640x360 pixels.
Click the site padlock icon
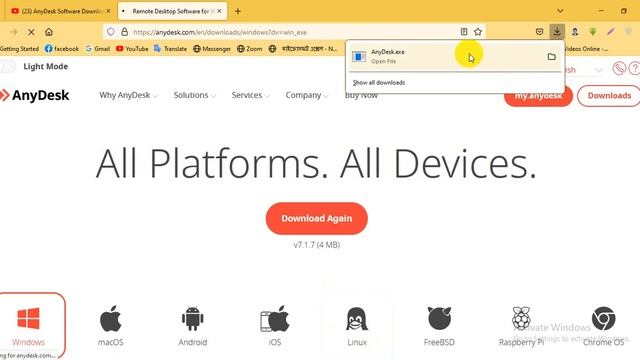(124, 32)
